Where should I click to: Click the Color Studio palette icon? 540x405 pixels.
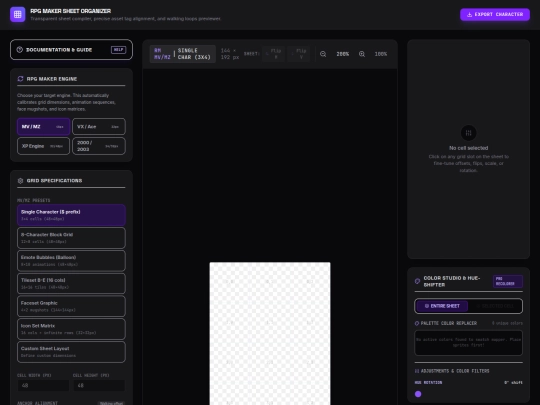417,281
